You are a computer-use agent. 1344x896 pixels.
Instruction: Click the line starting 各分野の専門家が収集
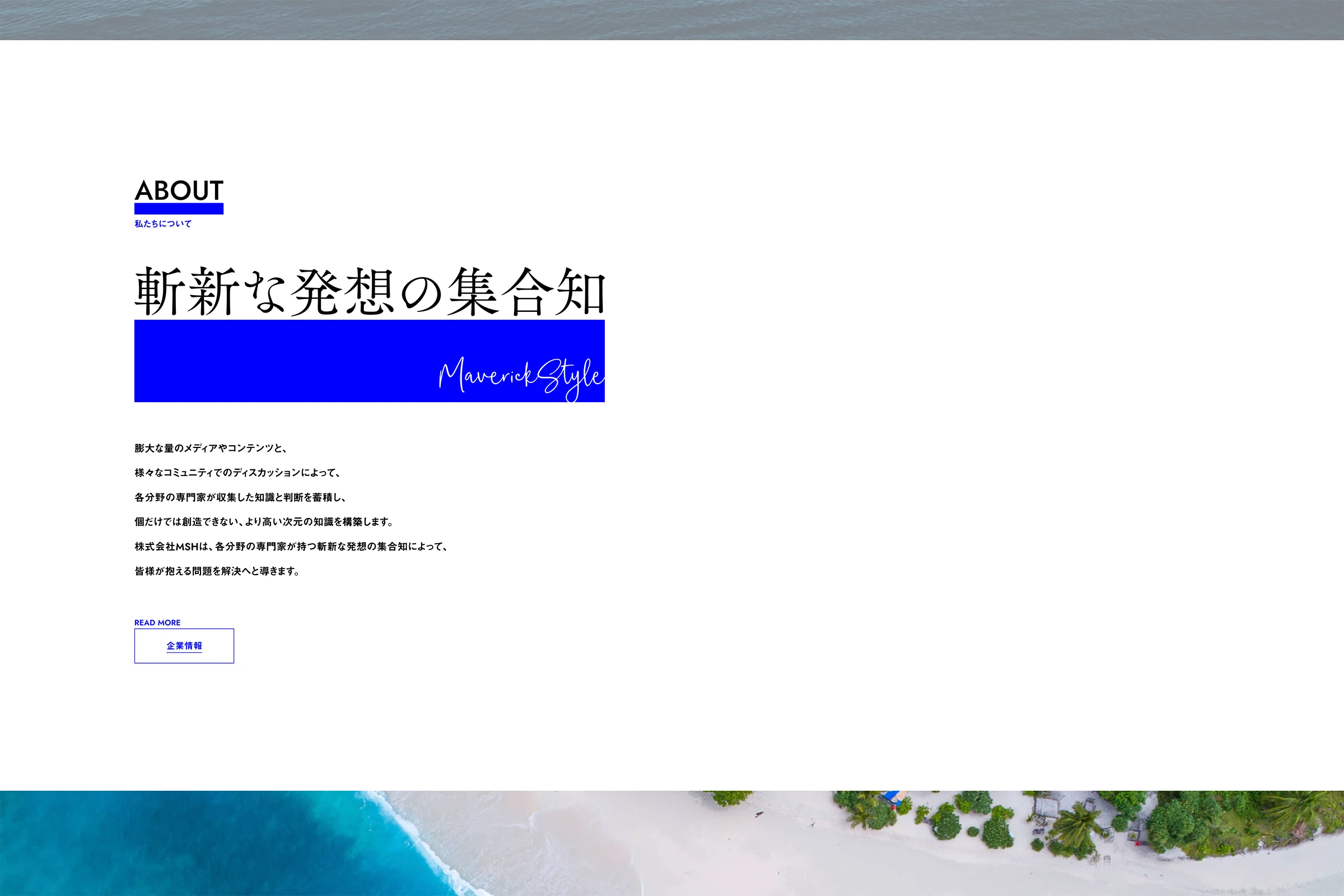[240, 497]
